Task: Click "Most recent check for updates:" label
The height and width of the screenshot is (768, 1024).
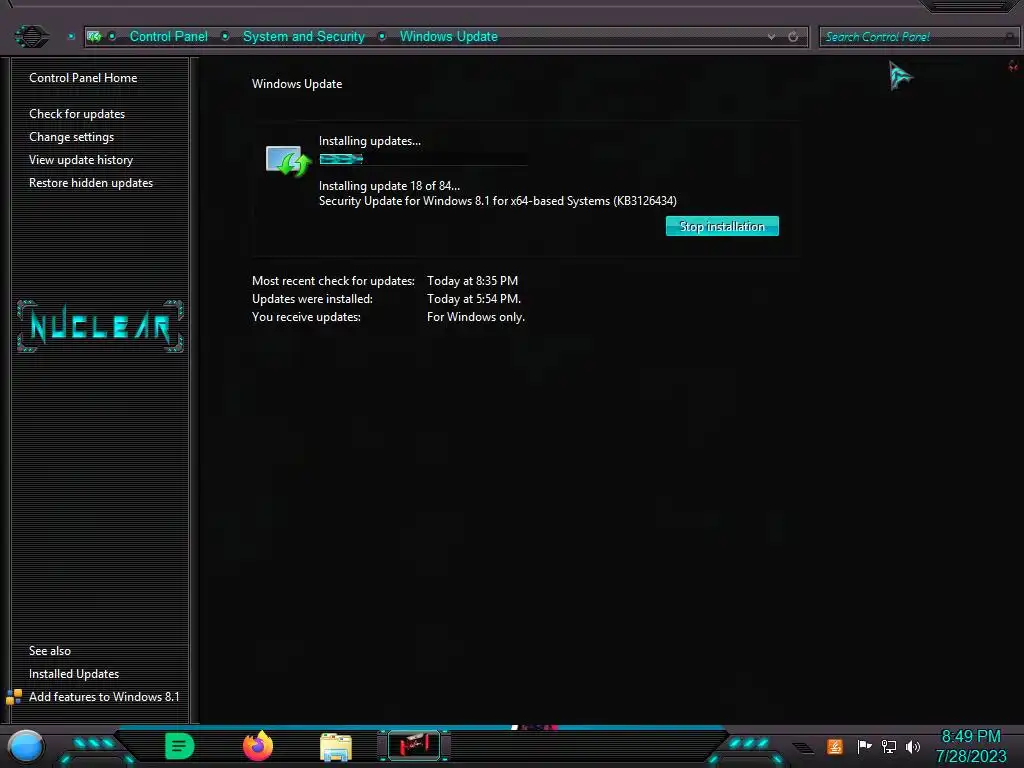Action: (333, 281)
